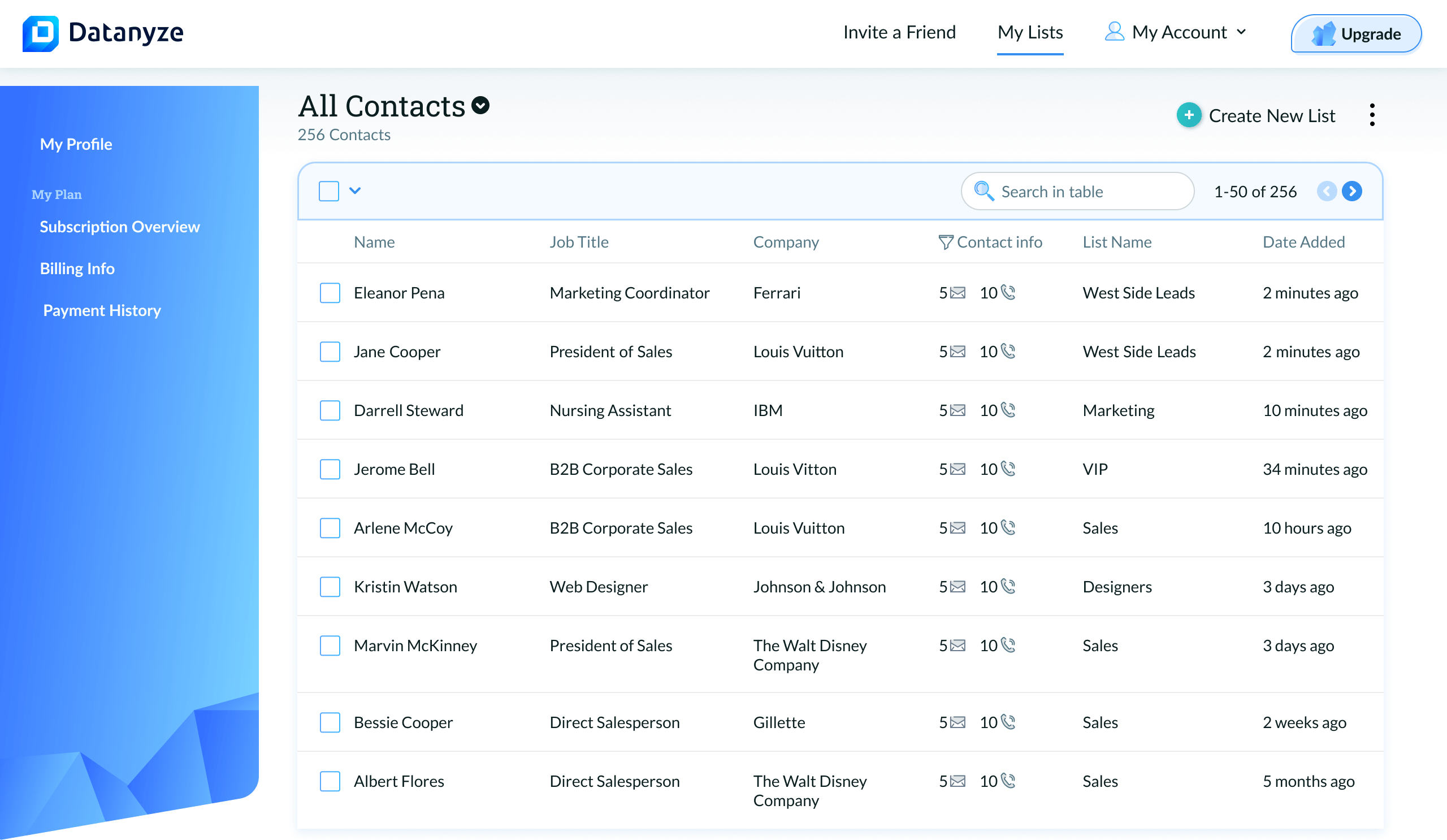Click Create New List text
This screenshot has height=840, width=1447.
click(x=1272, y=116)
